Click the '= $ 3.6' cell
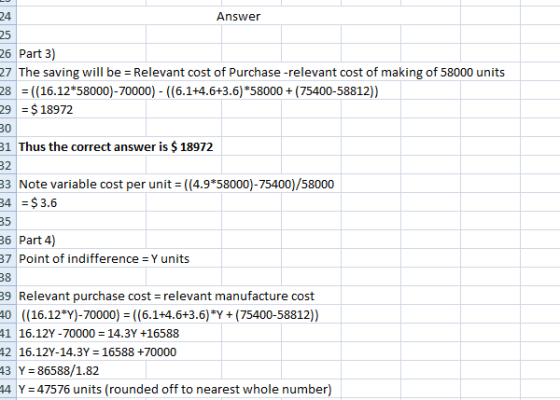The width and height of the screenshot is (560, 400). pyautogui.click(x=39, y=202)
